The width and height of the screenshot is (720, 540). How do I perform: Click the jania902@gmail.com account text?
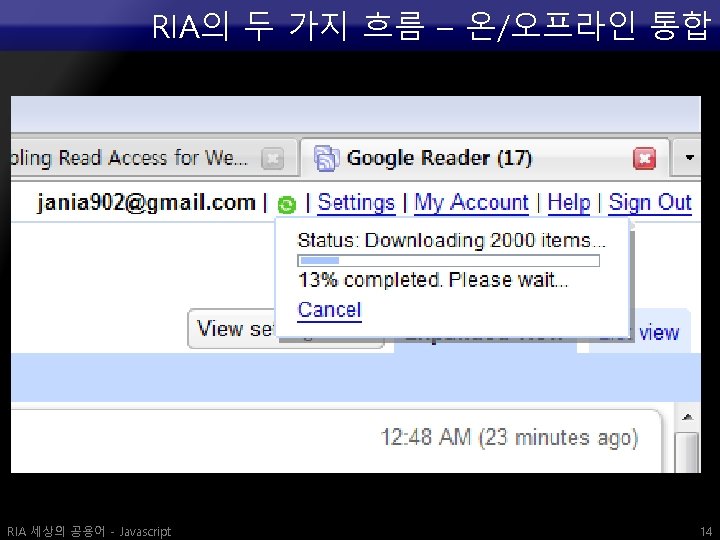tap(146, 202)
